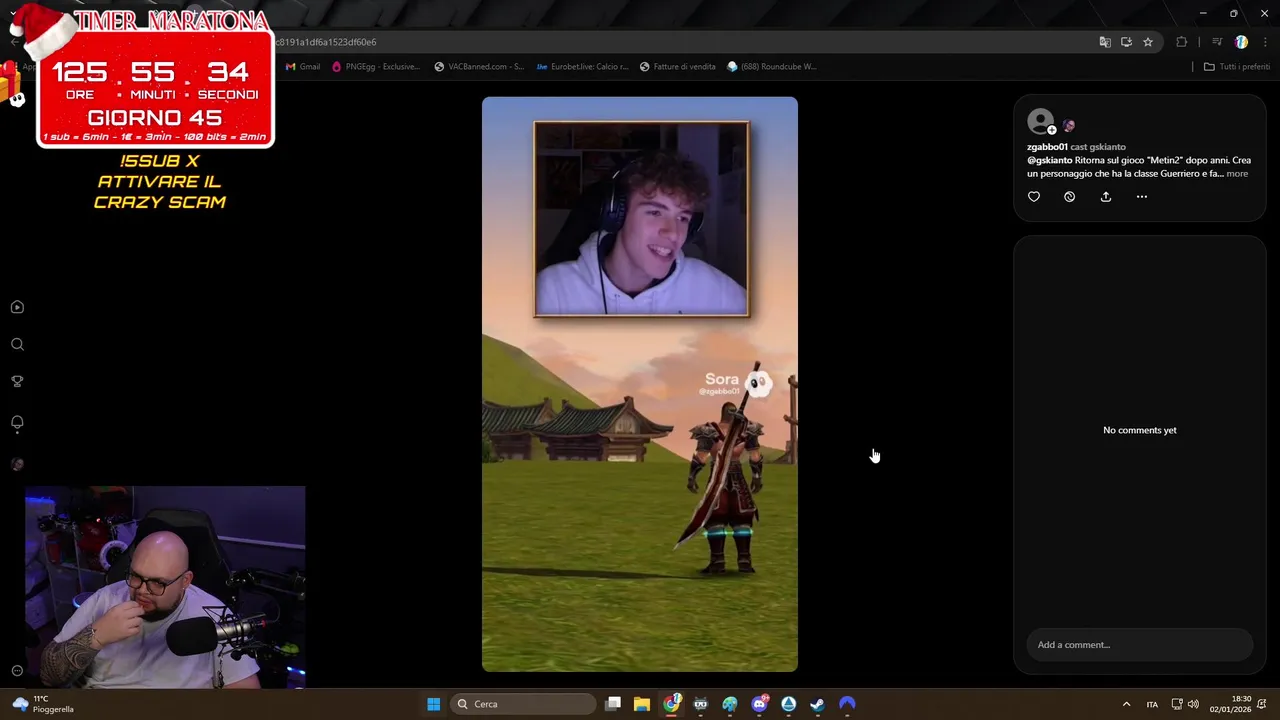Open the Roundcube webmail bookmark
Screen dimensions: 1280x720
(x=771, y=67)
